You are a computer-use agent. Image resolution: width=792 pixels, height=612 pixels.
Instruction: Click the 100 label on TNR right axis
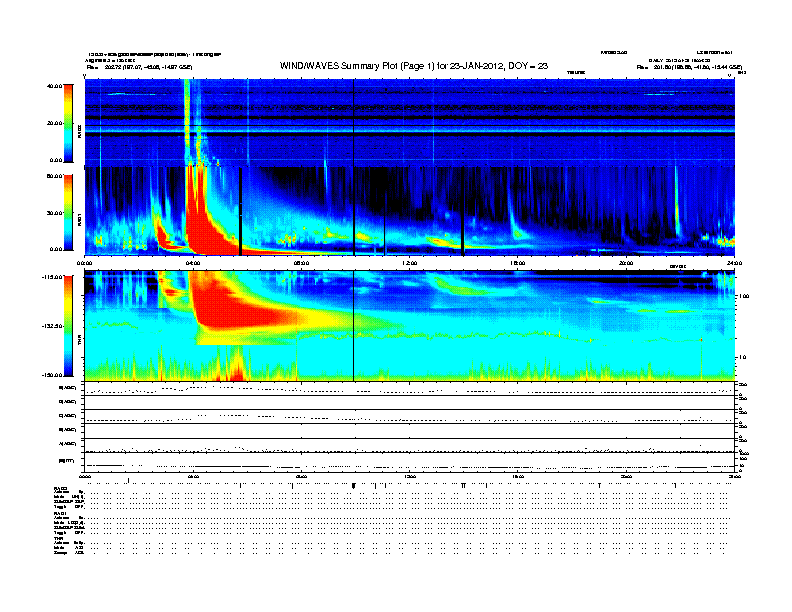[x=744, y=296]
